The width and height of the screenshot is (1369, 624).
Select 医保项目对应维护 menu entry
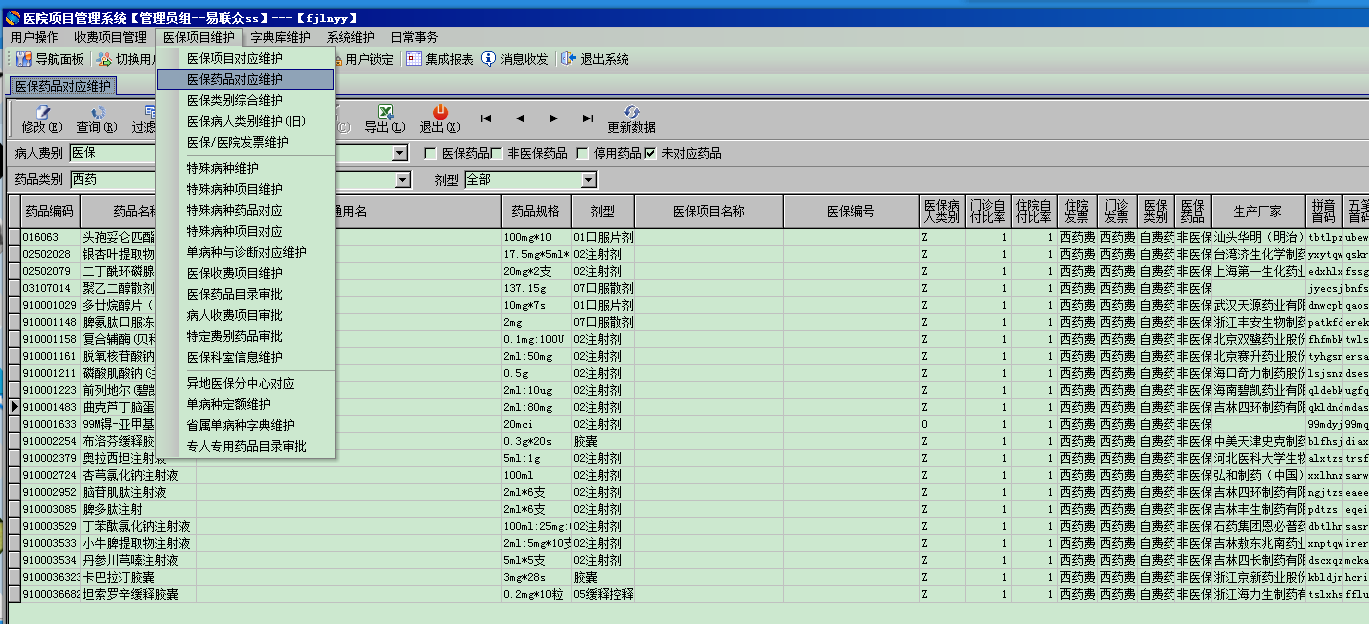click(x=246, y=58)
